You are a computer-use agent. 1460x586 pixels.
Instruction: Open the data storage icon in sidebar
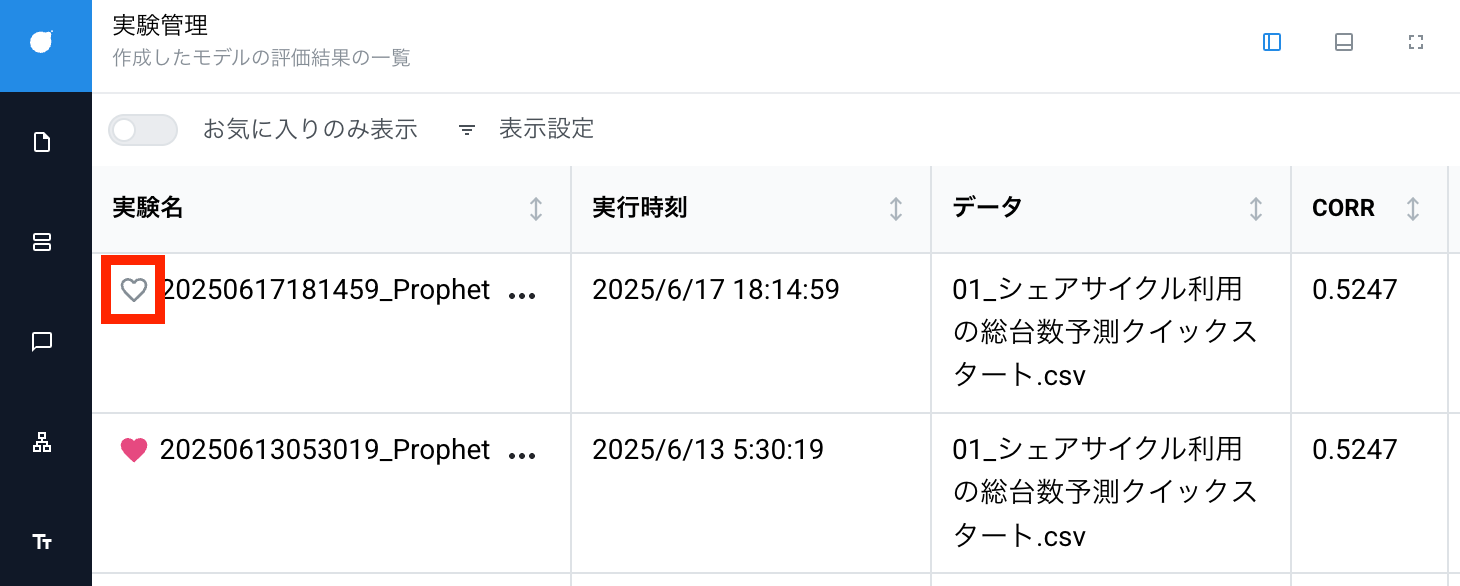click(42, 242)
